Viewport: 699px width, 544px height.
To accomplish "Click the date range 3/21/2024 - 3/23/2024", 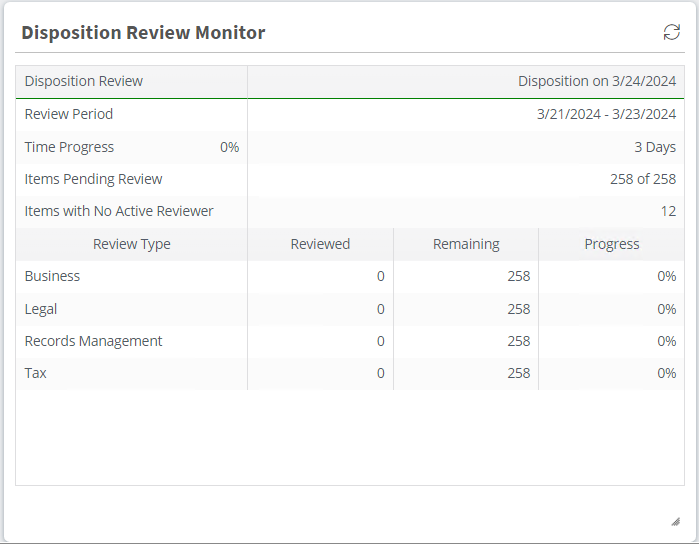I will 606,114.
